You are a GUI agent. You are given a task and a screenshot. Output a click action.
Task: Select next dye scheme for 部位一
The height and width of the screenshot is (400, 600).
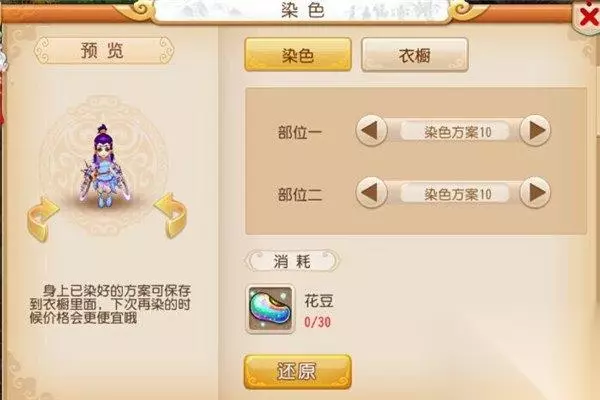(x=535, y=131)
